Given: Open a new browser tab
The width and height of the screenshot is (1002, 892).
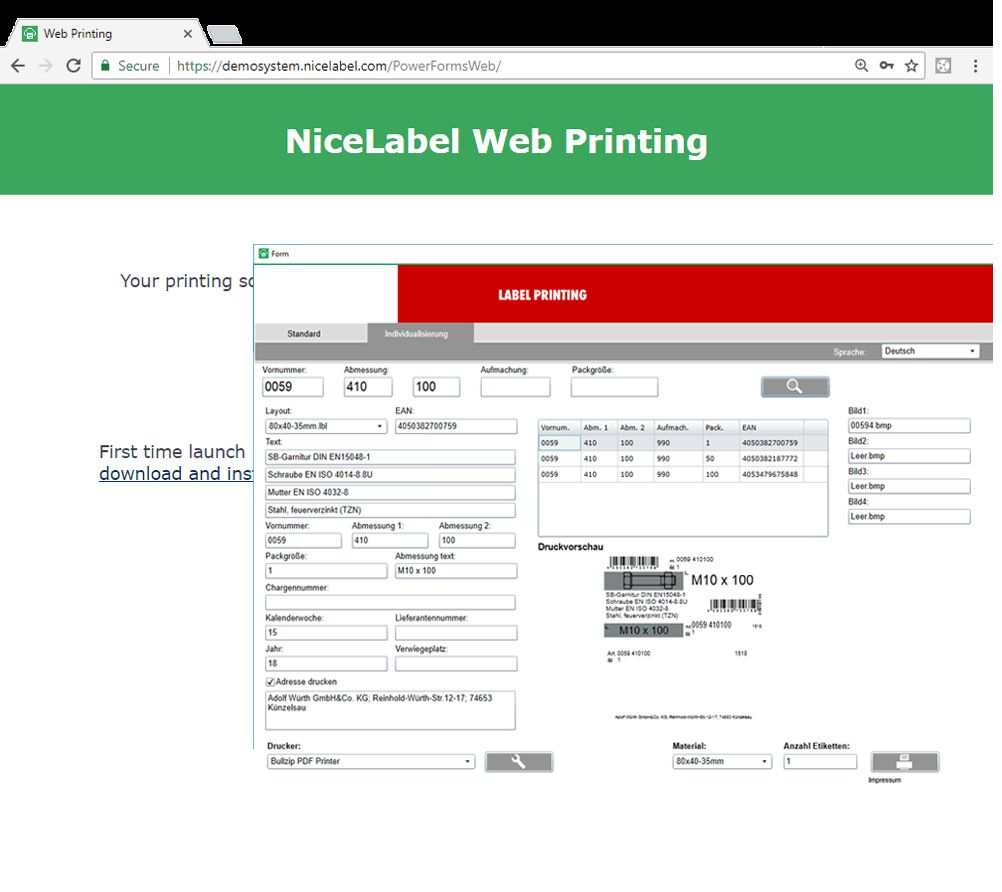Looking at the screenshot, I should pyautogui.click(x=224, y=35).
